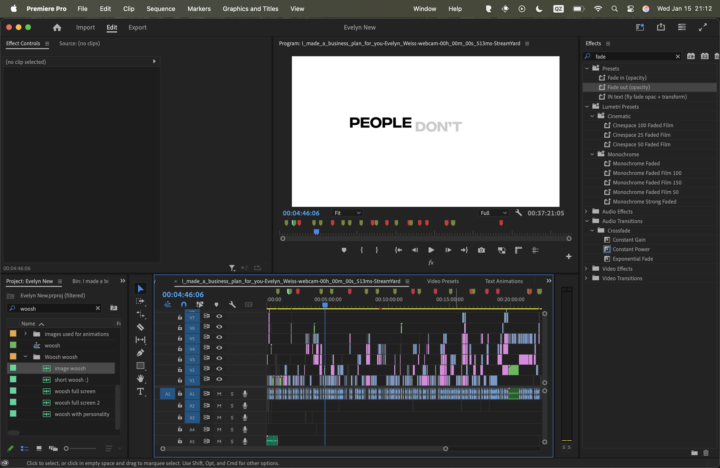Click the Add Marker icon in Program monitor

coord(343,250)
